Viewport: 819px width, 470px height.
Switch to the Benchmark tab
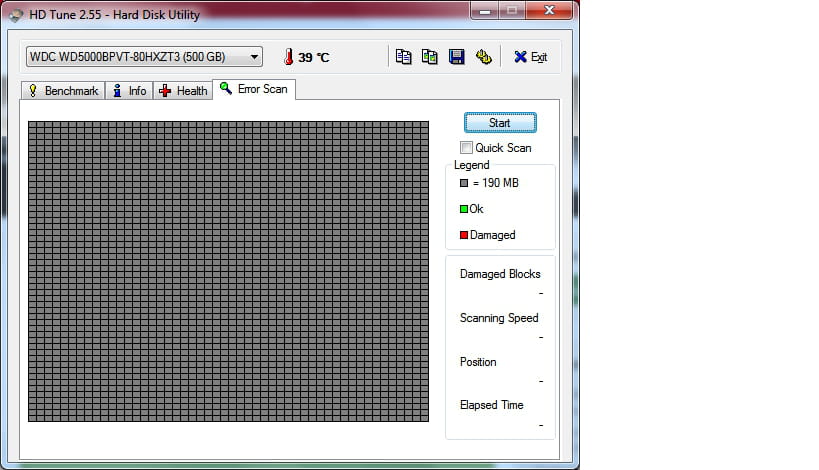click(63, 91)
